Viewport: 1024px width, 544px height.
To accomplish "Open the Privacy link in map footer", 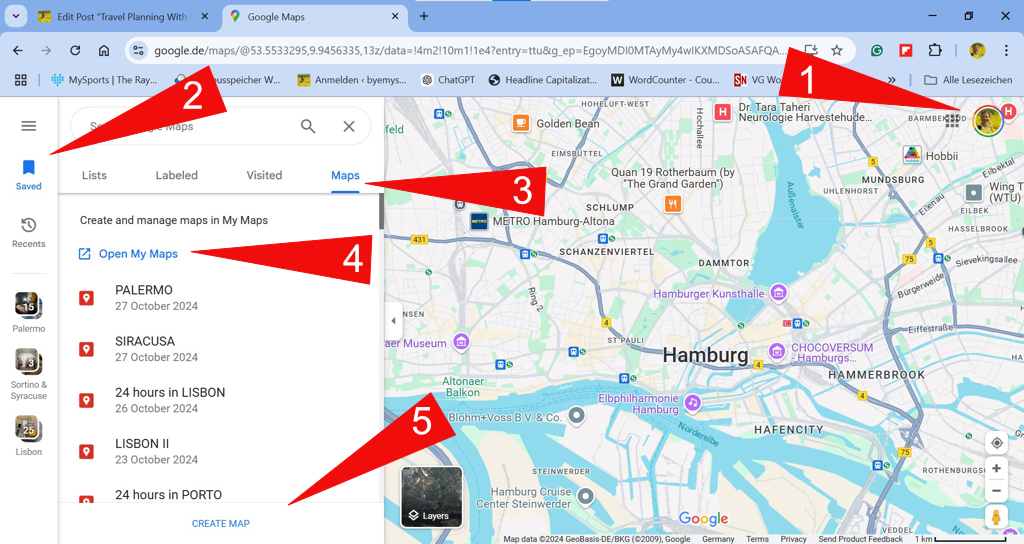I will click(793, 539).
